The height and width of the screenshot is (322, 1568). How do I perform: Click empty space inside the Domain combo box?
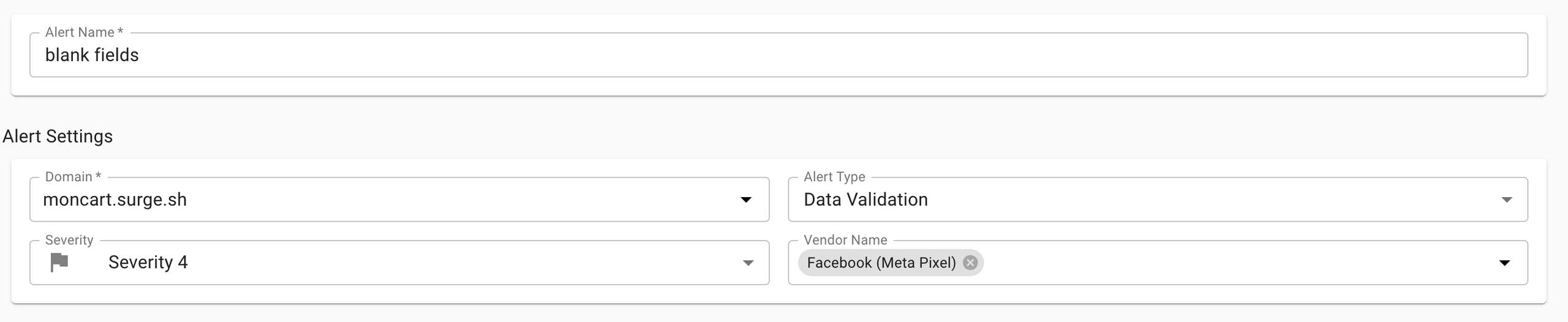(x=459, y=200)
